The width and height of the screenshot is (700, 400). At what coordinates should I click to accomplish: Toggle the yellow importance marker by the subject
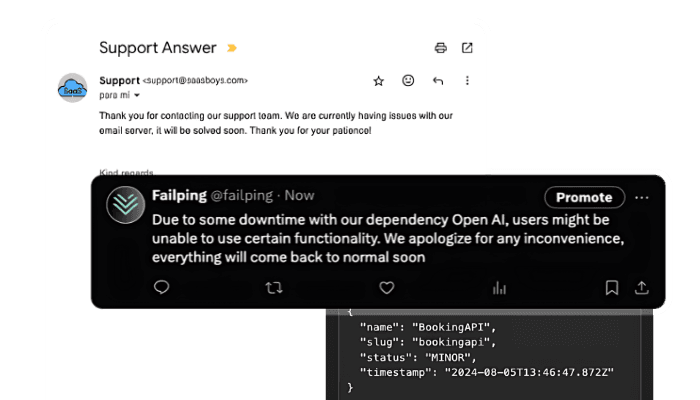tap(232, 48)
